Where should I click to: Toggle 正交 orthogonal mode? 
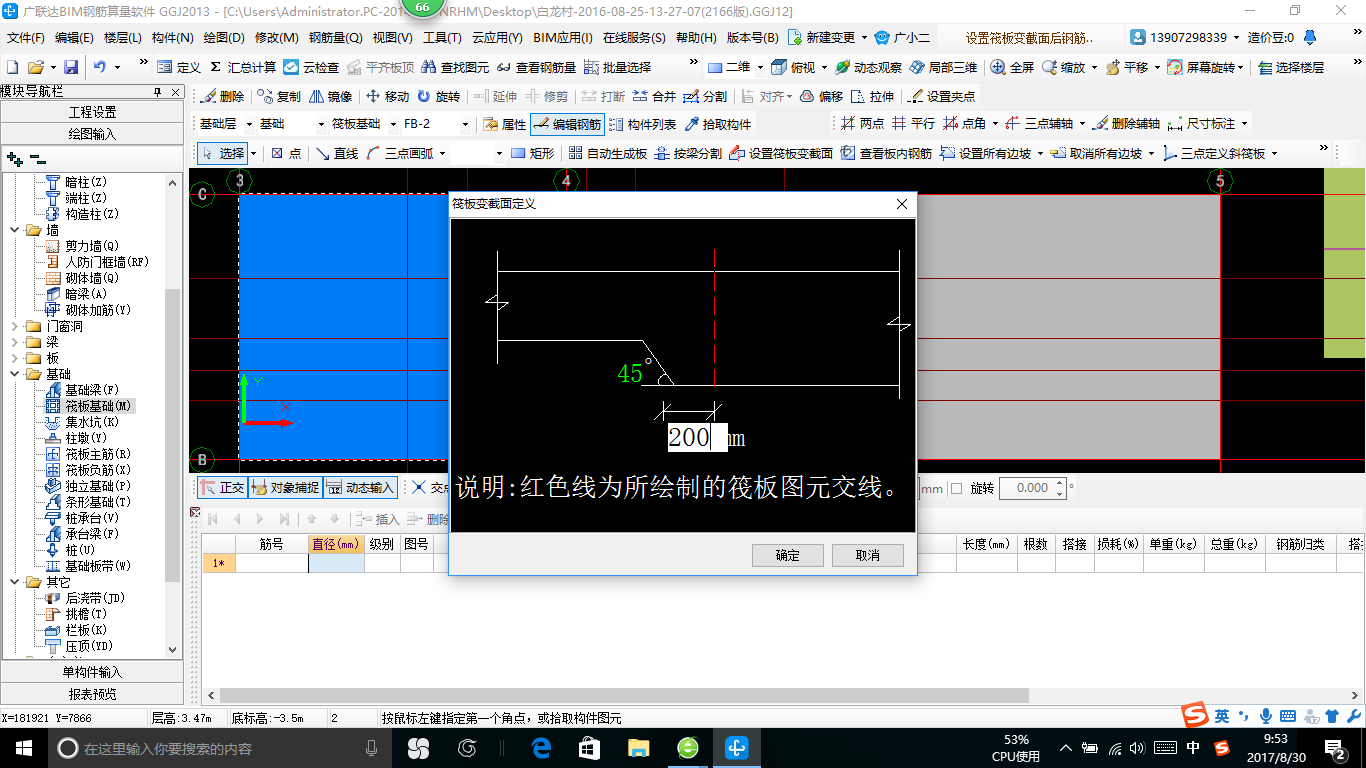pyautogui.click(x=222, y=488)
